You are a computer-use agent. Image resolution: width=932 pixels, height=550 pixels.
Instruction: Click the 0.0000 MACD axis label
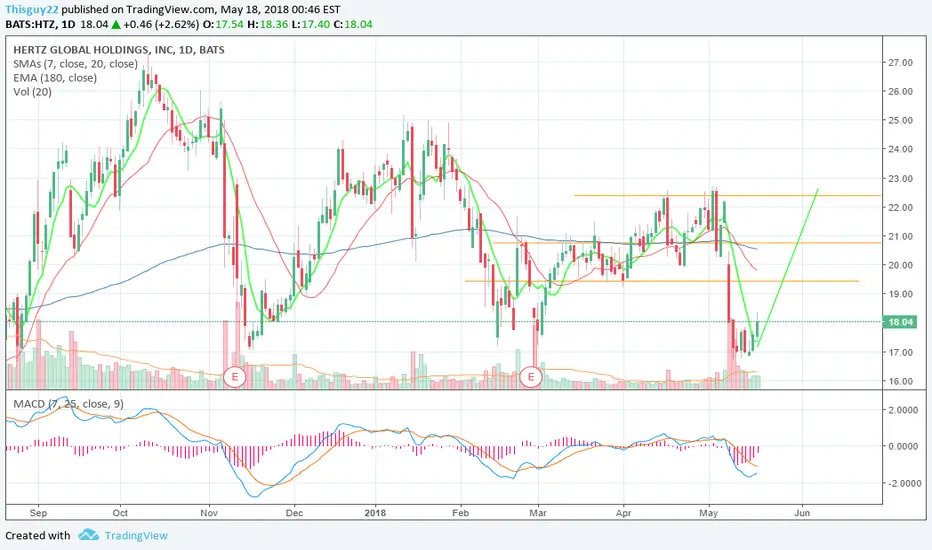click(x=903, y=446)
